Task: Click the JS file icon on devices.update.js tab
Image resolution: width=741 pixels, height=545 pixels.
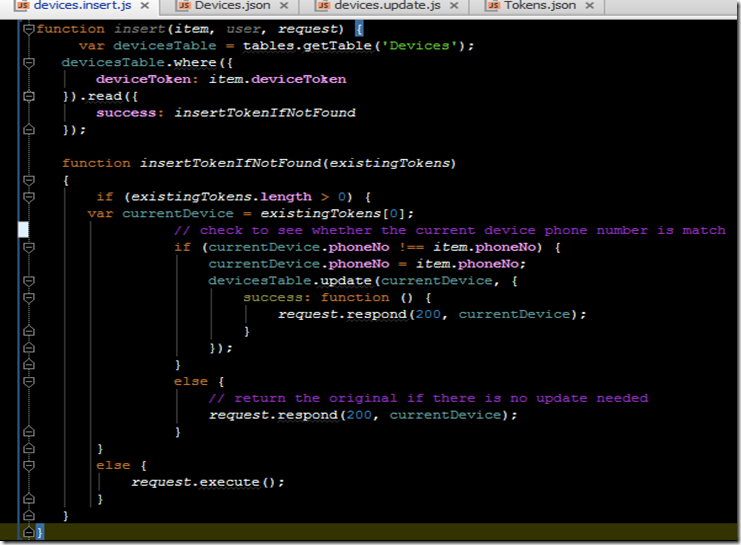Action: 323,6
